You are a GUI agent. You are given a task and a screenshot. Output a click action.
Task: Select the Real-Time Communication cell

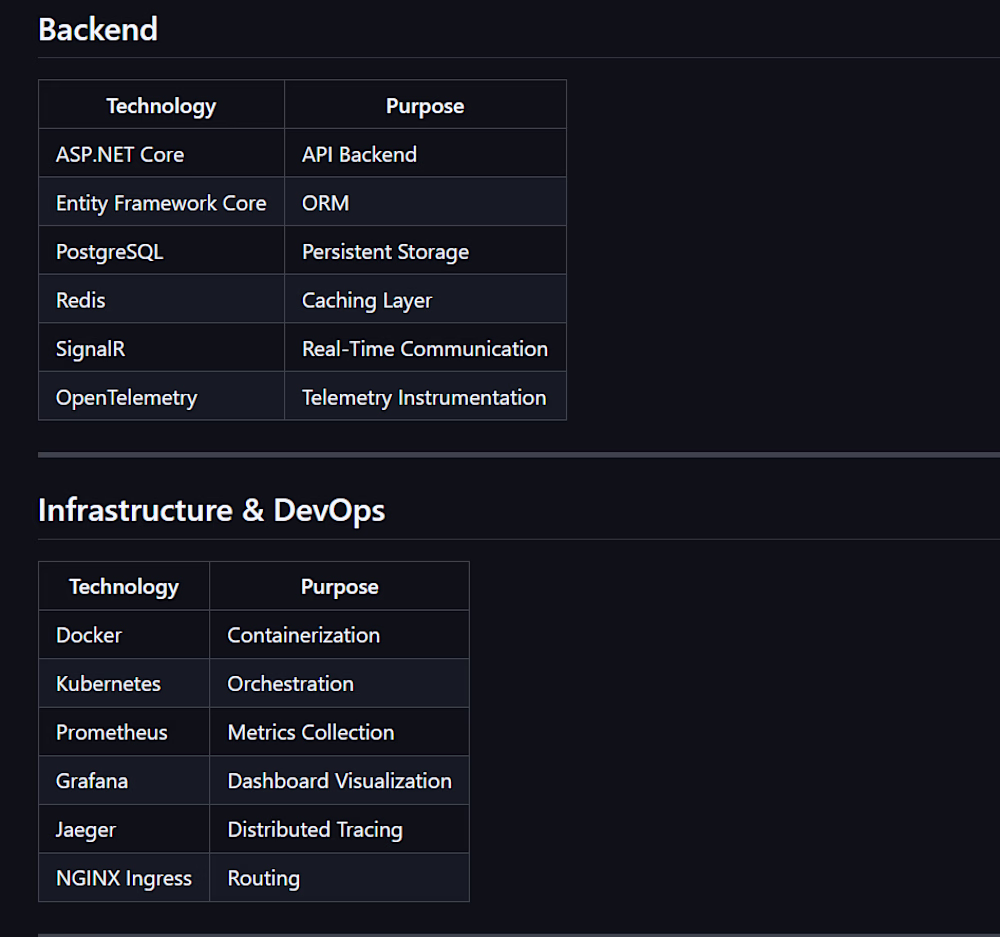point(425,347)
